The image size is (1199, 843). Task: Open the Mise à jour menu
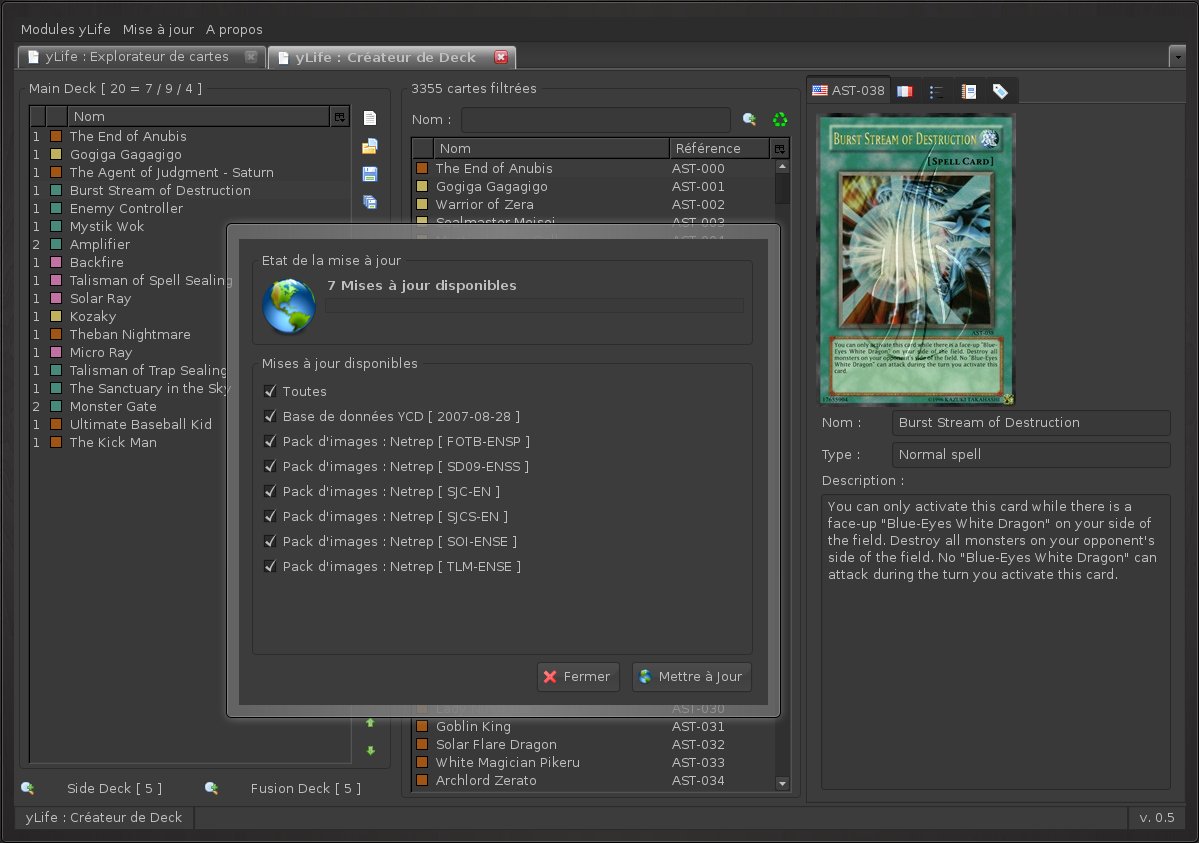tap(158, 29)
